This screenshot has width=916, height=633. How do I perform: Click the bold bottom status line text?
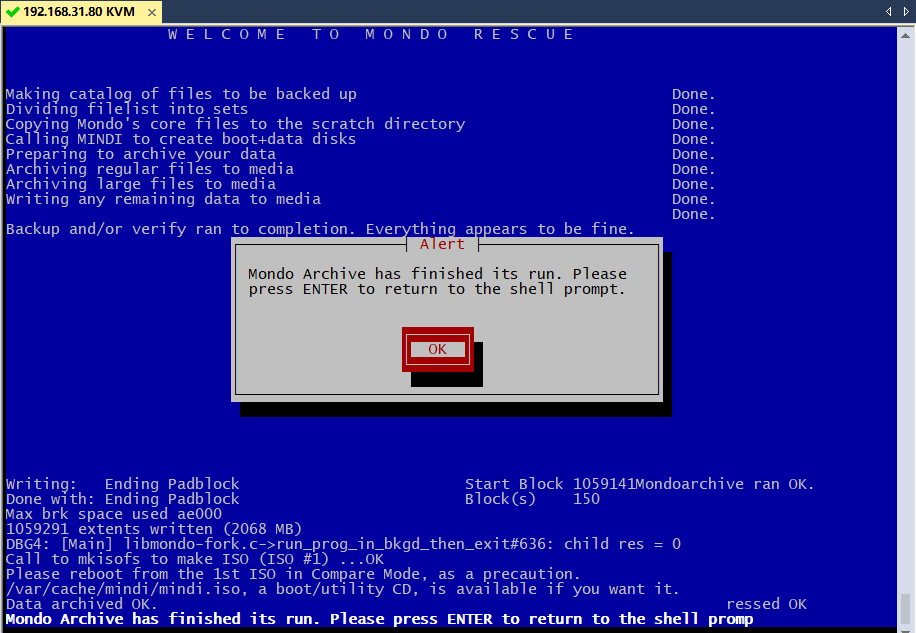pos(379,619)
